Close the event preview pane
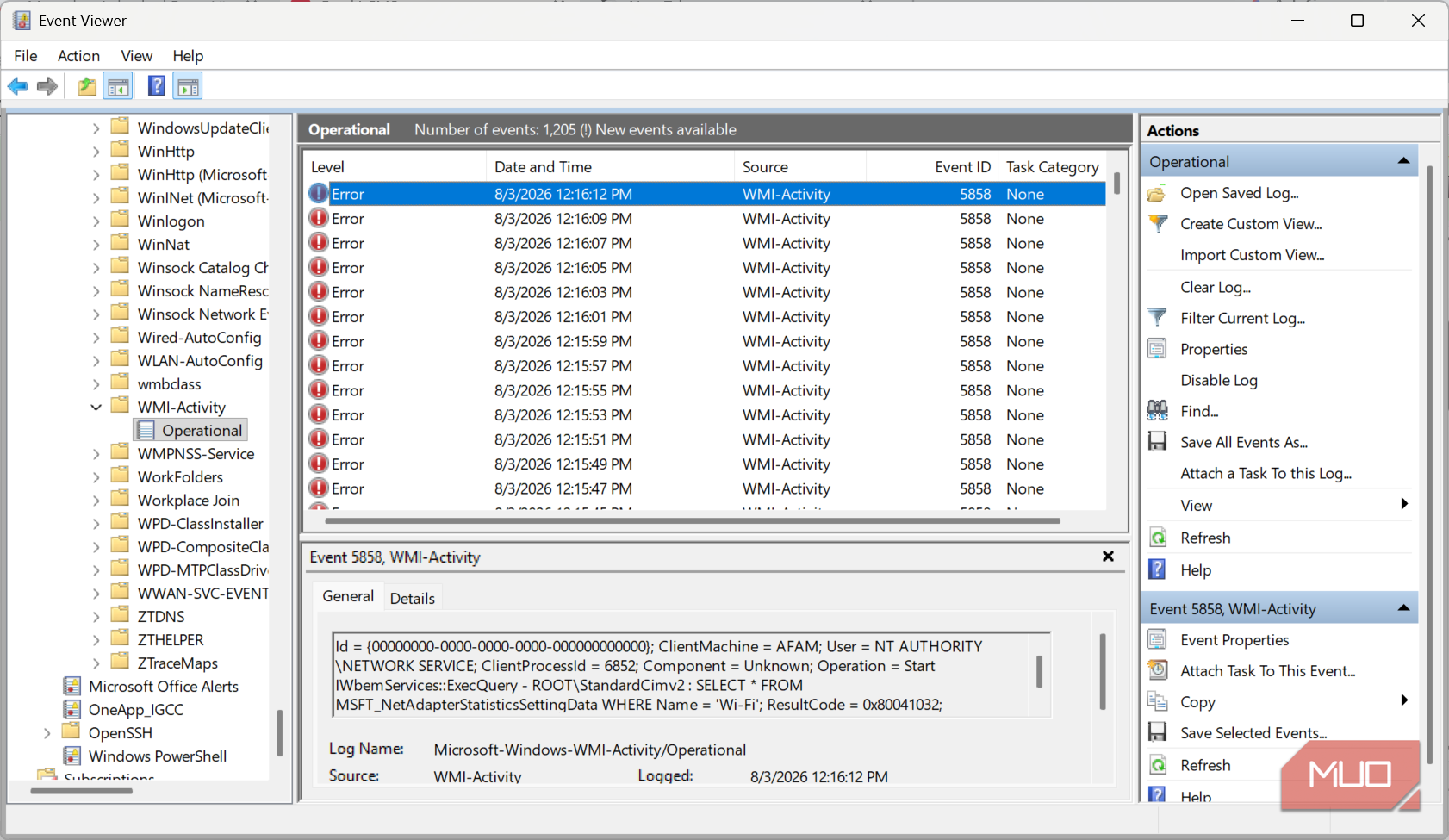 pyautogui.click(x=1108, y=557)
